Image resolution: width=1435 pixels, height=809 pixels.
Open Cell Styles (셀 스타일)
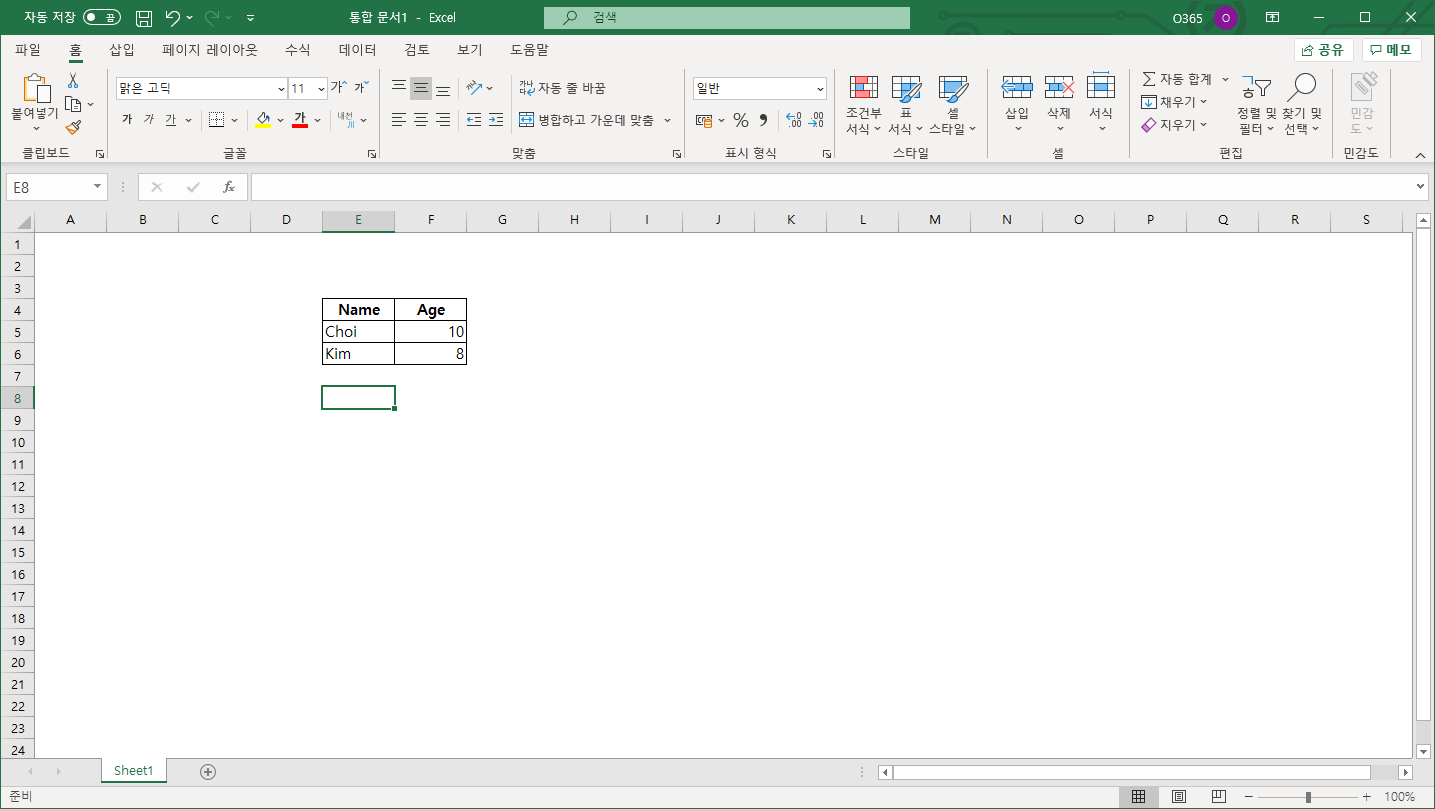tap(952, 105)
